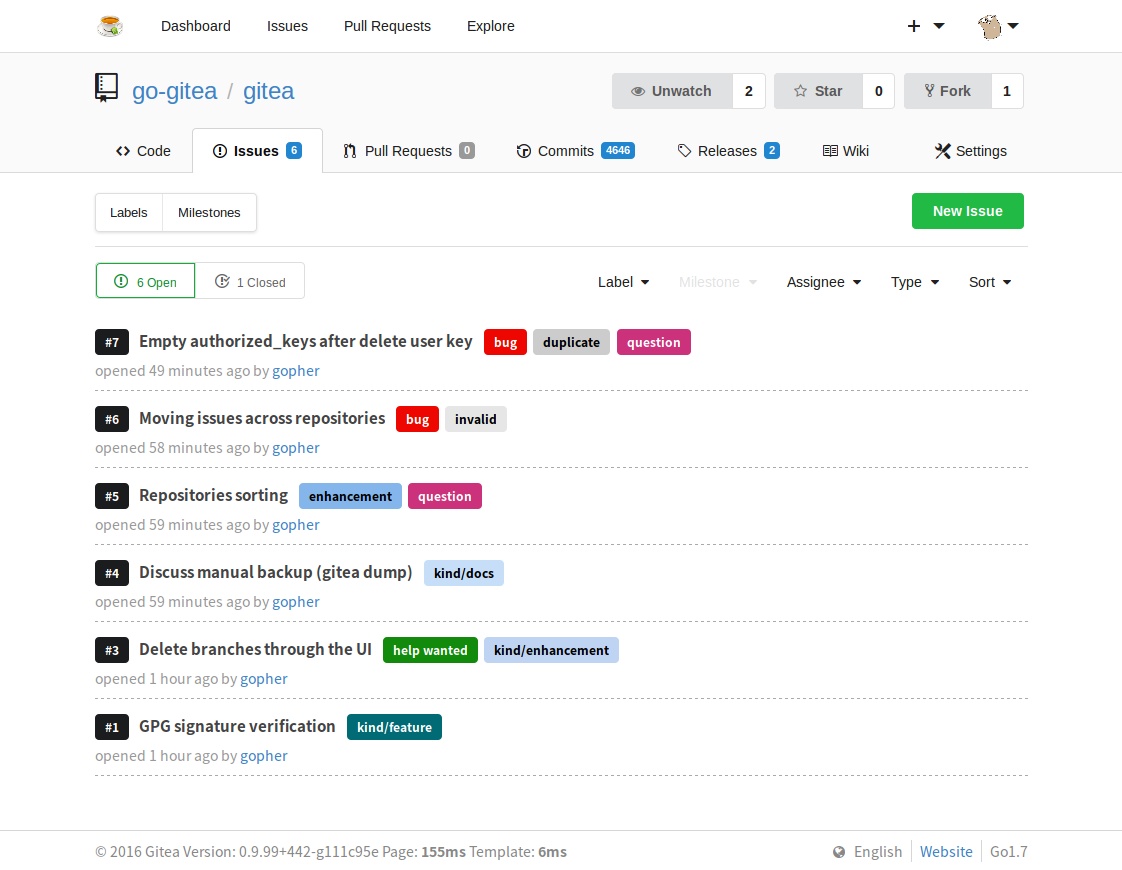Image resolution: width=1122 pixels, height=870 pixels.
Task: Select the star icon to star the repo
Action: pyautogui.click(x=799, y=91)
